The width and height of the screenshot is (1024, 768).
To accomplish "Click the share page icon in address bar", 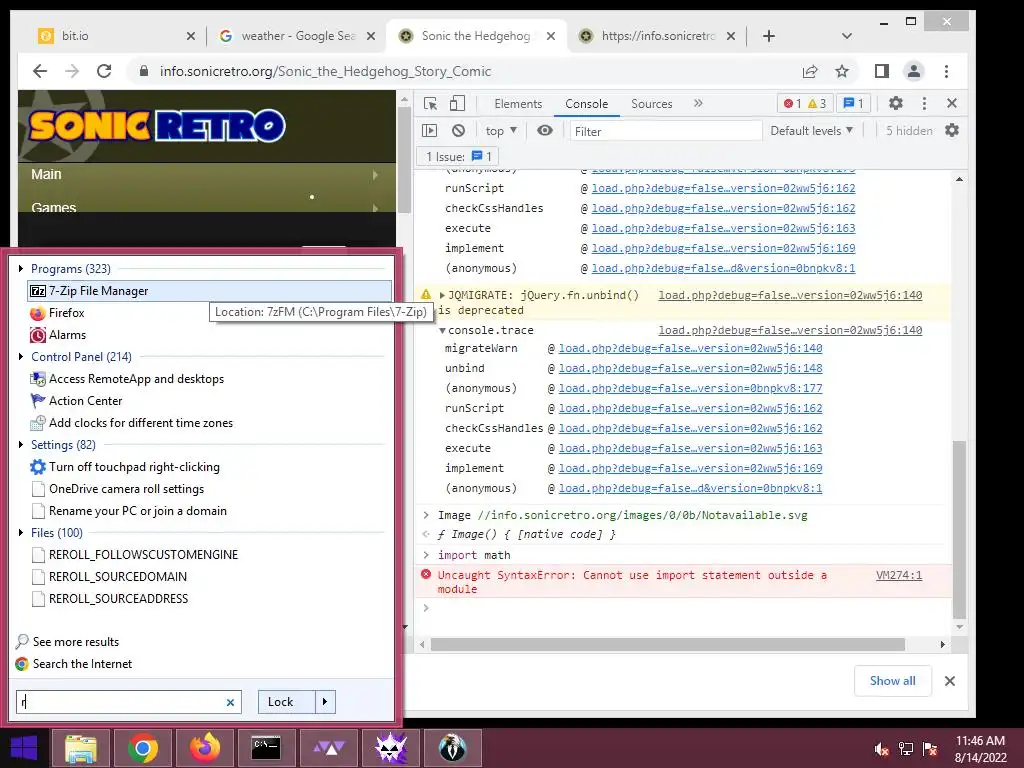I will point(810,71).
